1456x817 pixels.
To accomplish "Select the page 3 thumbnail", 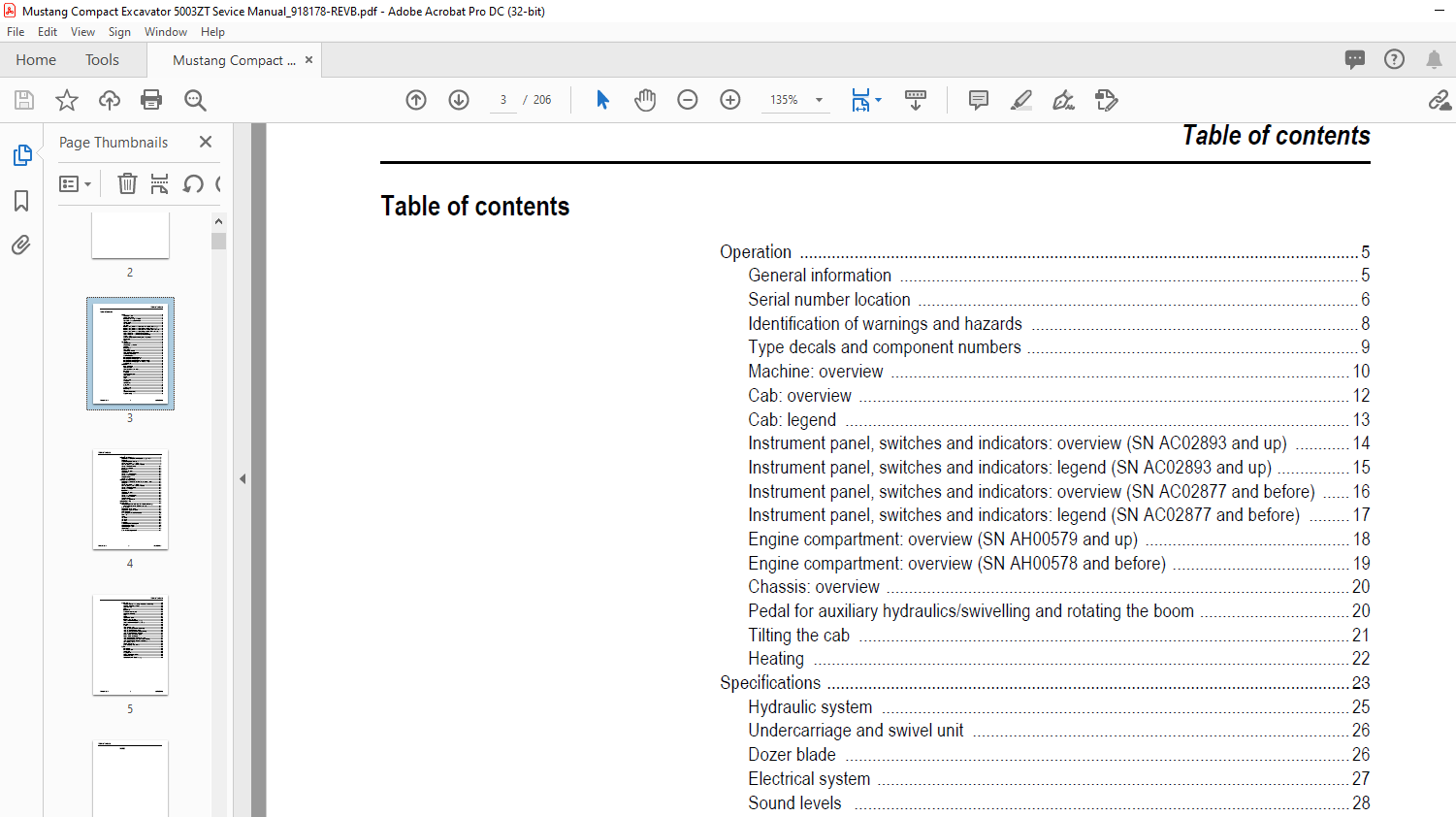I will (x=130, y=353).
